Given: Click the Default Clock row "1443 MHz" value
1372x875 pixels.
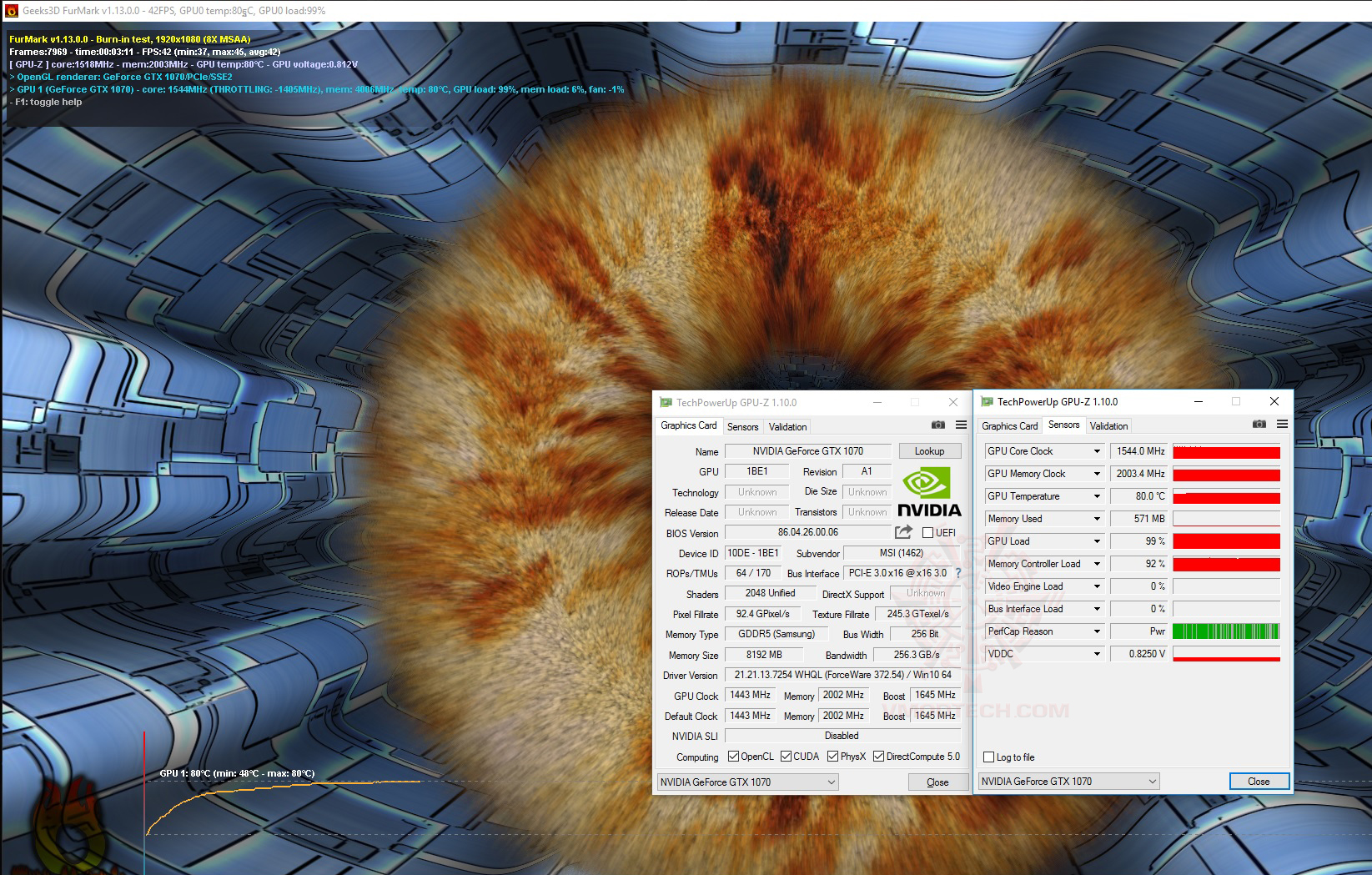Looking at the screenshot, I should pyautogui.click(x=750, y=716).
